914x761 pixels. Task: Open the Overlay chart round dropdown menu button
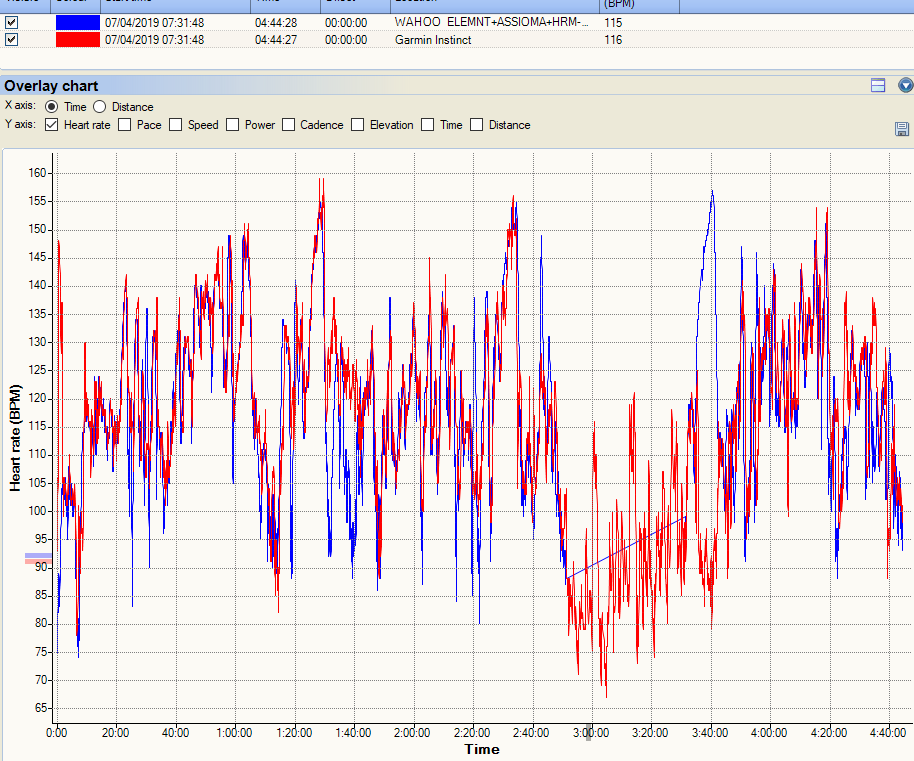pyautogui.click(x=905, y=86)
